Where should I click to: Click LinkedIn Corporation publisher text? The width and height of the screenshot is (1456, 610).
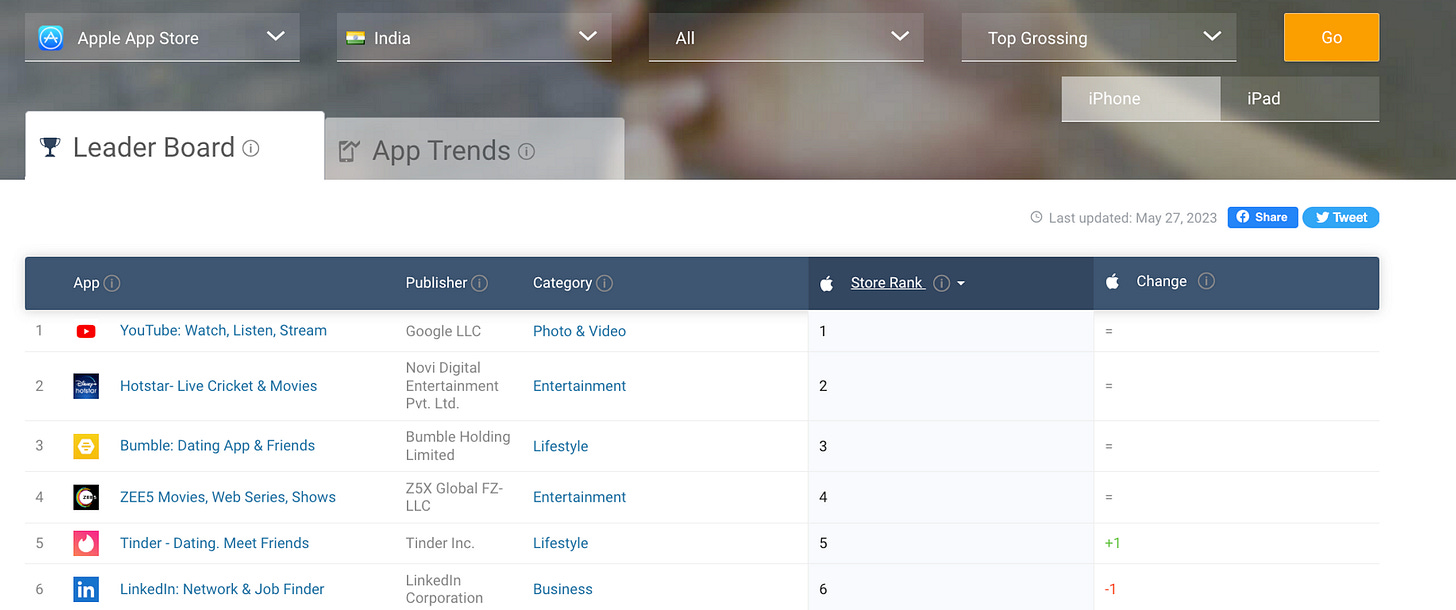tap(444, 589)
